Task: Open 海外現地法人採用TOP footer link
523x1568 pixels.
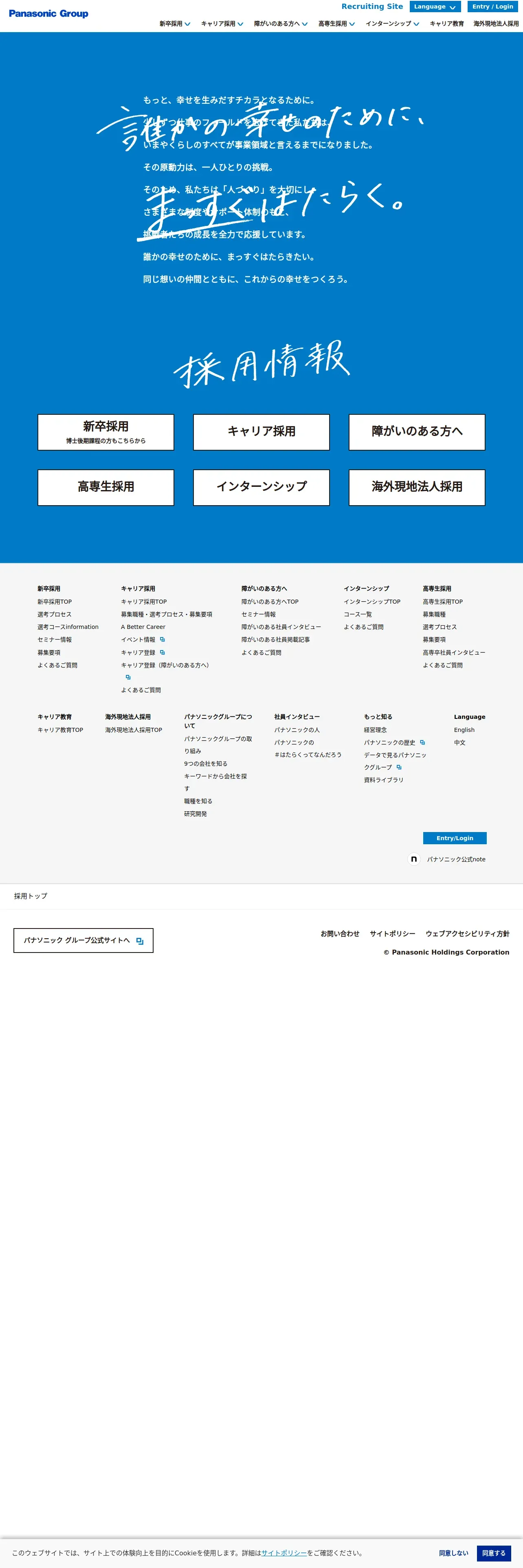Action: point(133,730)
